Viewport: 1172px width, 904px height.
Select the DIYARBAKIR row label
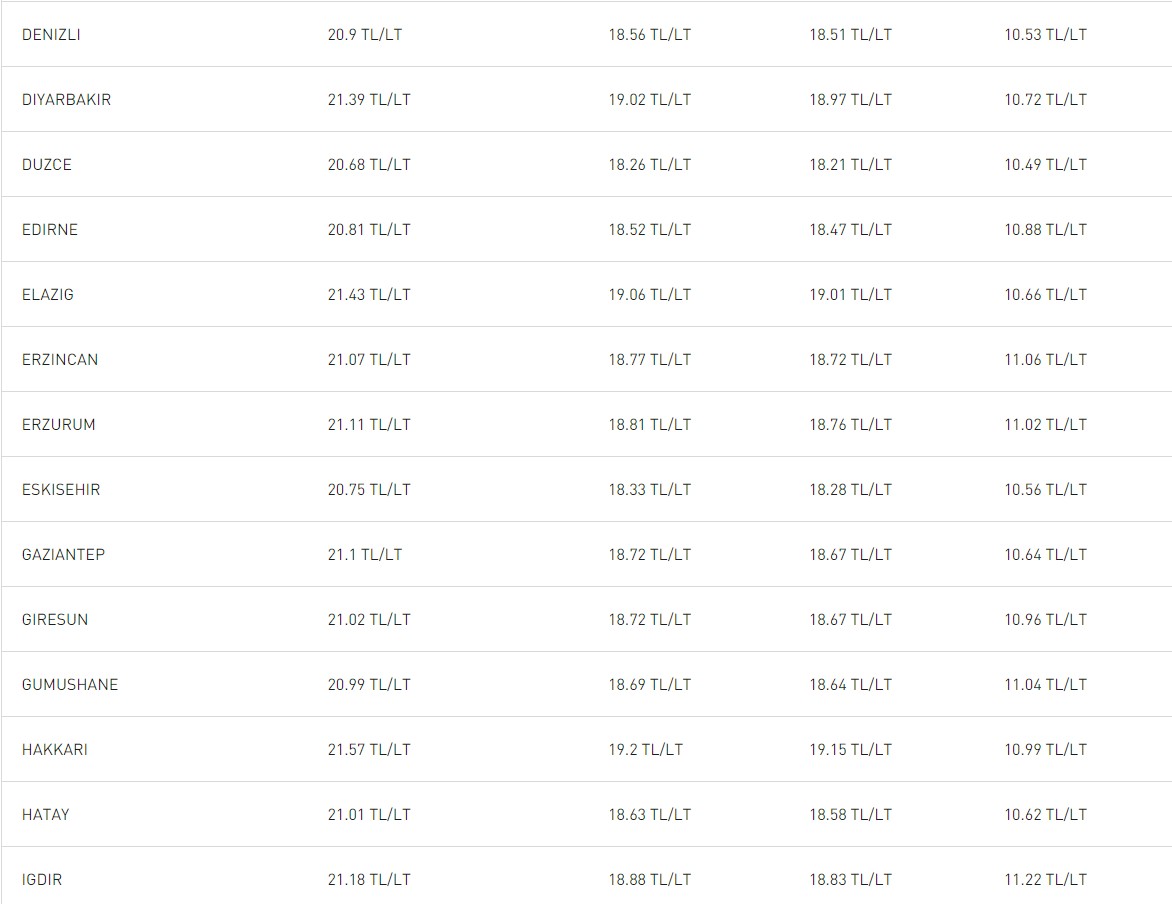click(66, 100)
